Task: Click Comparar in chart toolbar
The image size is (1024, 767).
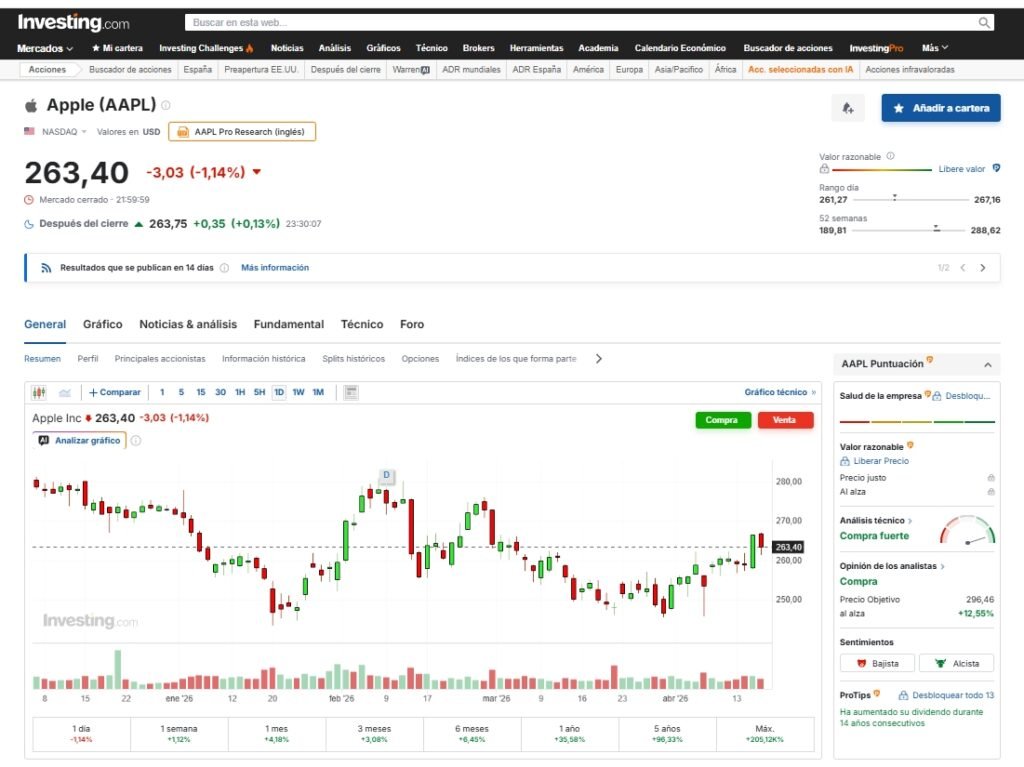Action: pyautogui.click(x=115, y=393)
